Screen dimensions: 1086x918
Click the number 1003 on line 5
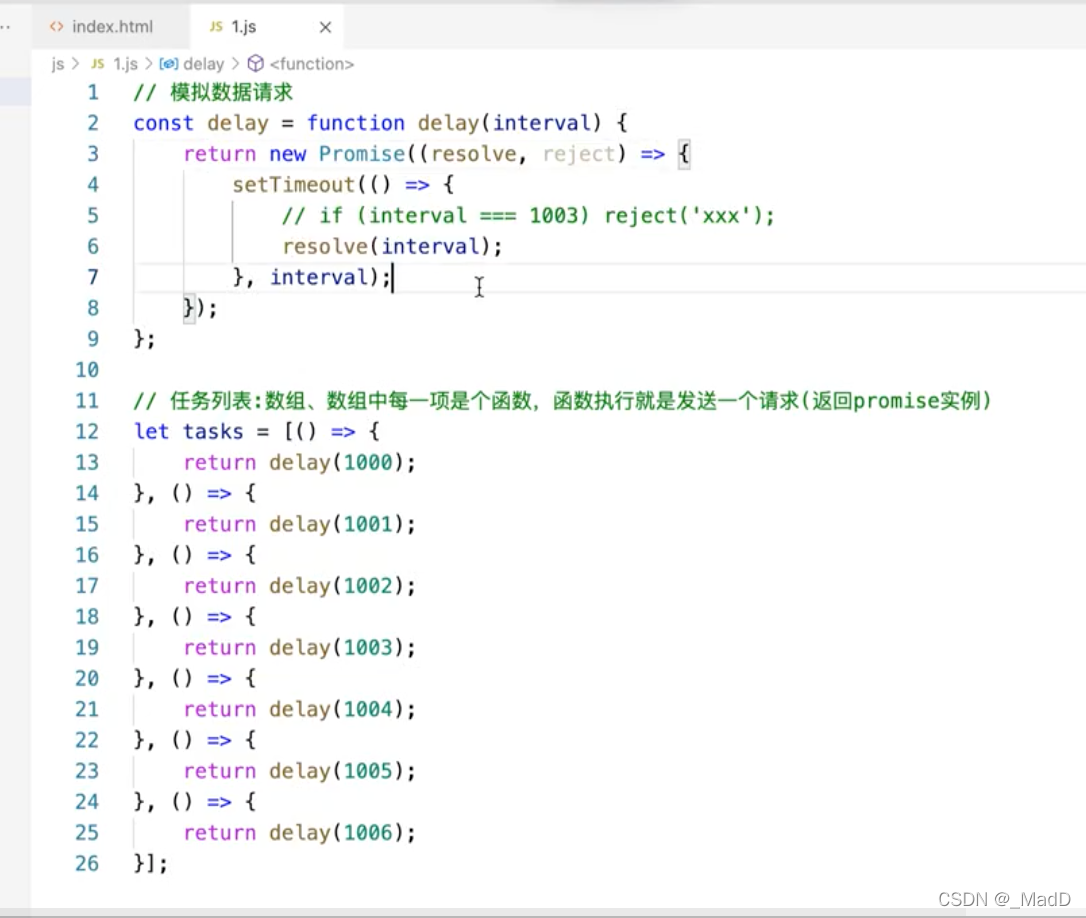[x=554, y=215]
